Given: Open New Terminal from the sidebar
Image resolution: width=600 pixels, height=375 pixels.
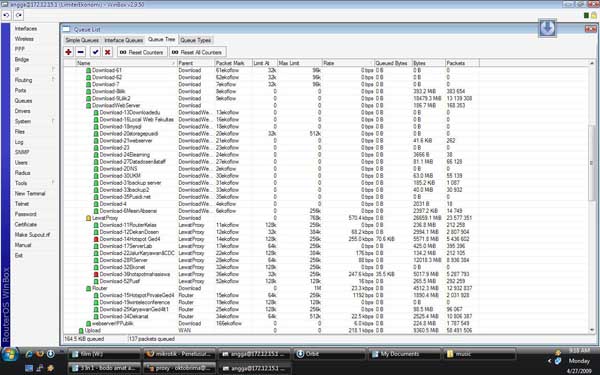Looking at the screenshot, I should coord(30,194).
